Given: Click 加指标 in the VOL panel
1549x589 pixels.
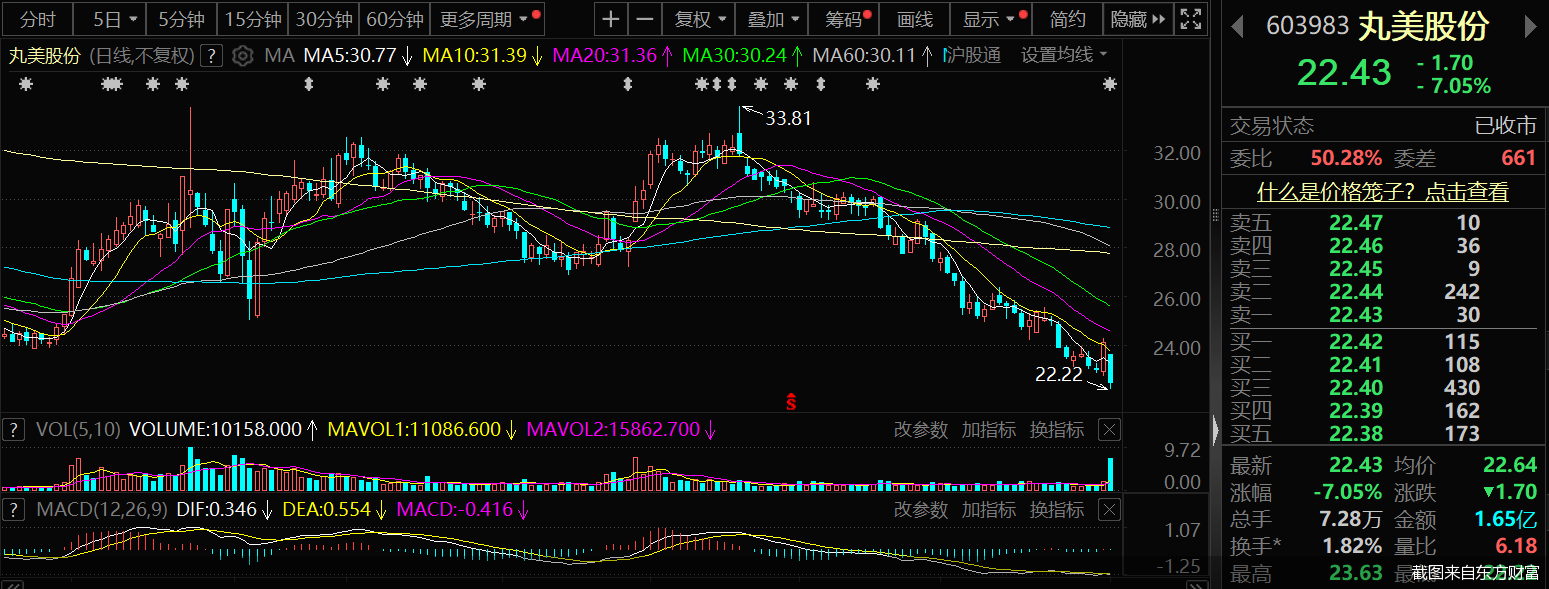Looking at the screenshot, I should click(x=989, y=430).
